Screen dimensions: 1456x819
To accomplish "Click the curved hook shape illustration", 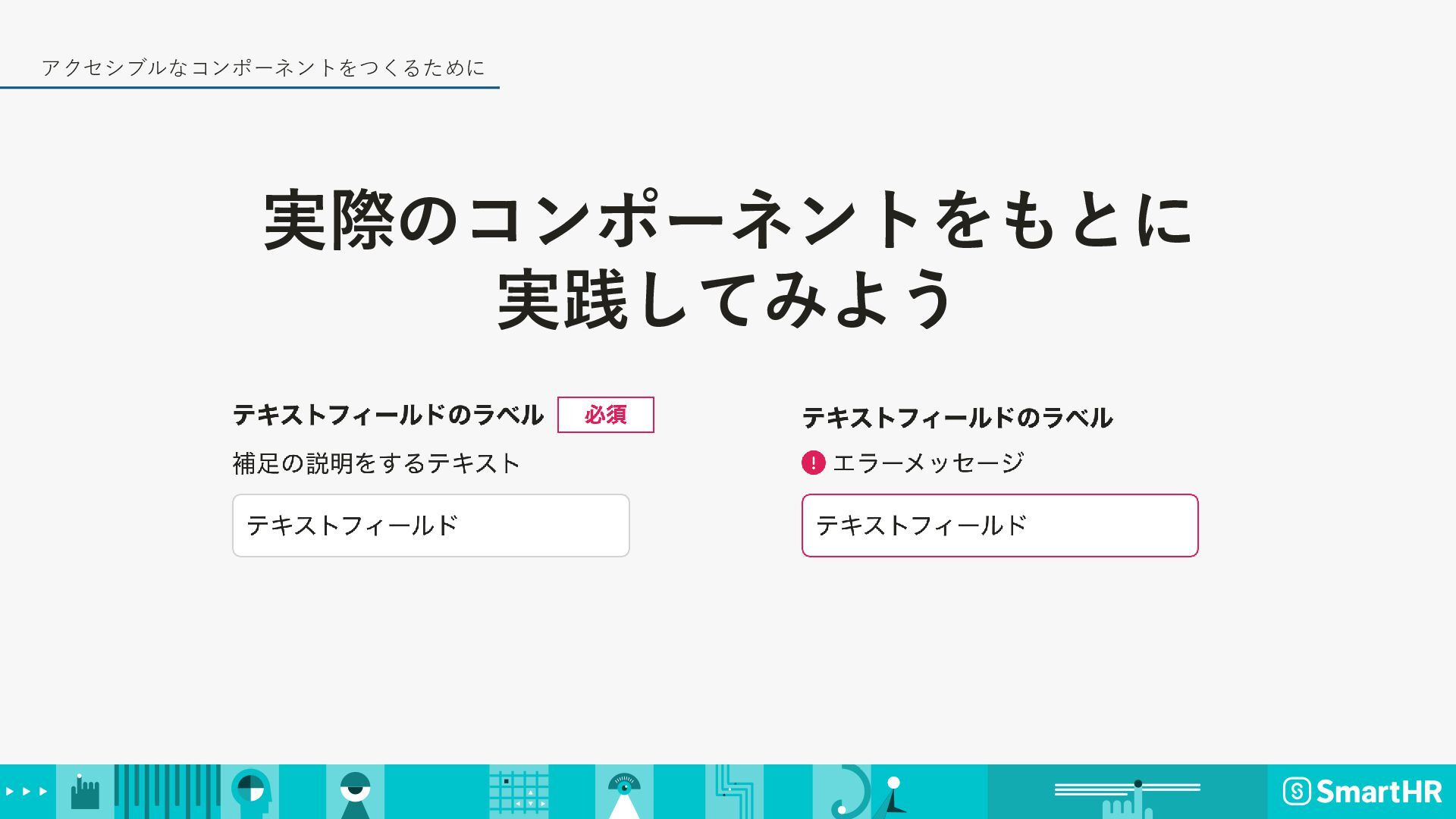I will [x=848, y=792].
